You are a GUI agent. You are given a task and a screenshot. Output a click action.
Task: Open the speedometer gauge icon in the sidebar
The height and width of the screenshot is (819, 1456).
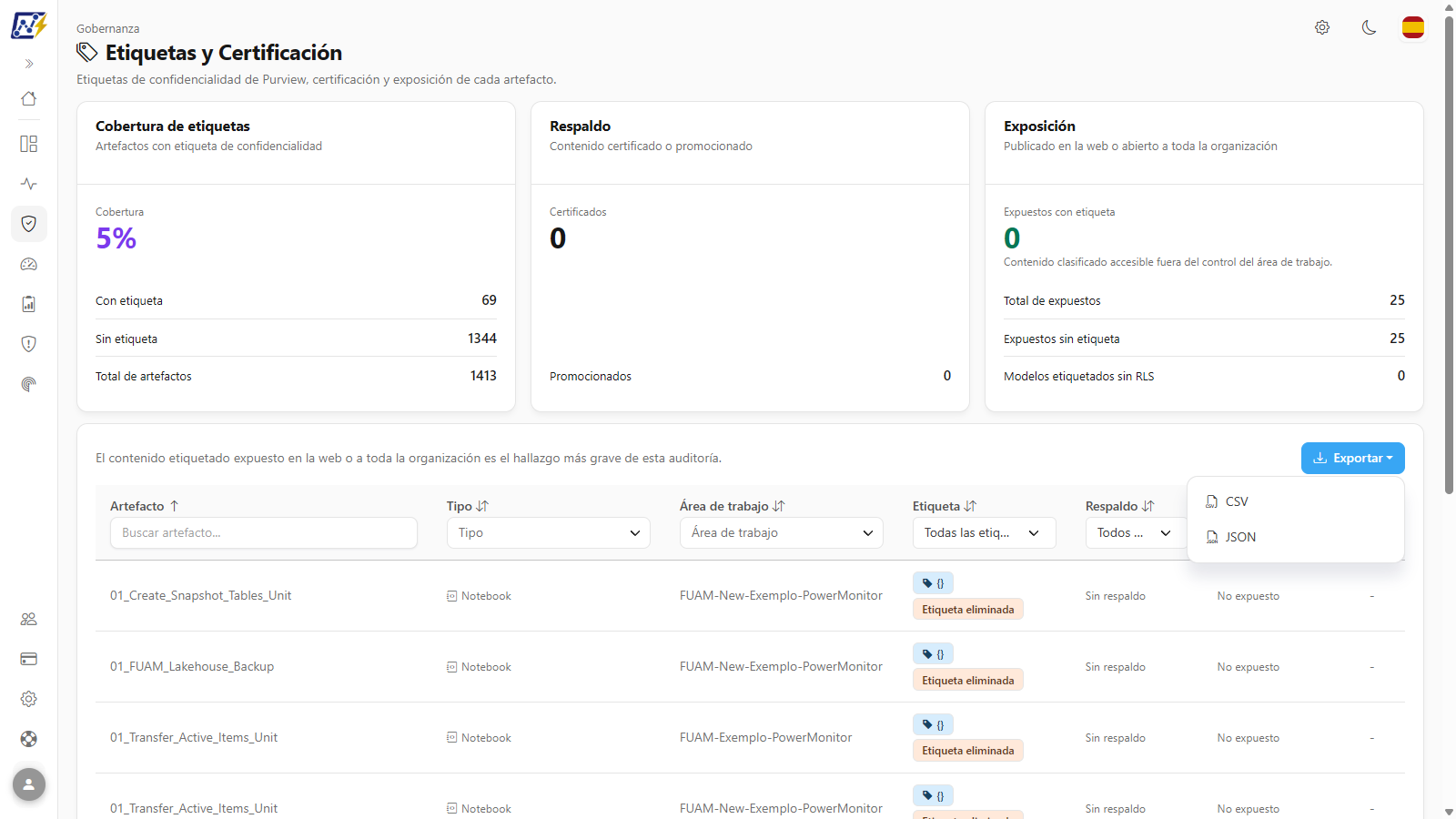click(29, 264)
